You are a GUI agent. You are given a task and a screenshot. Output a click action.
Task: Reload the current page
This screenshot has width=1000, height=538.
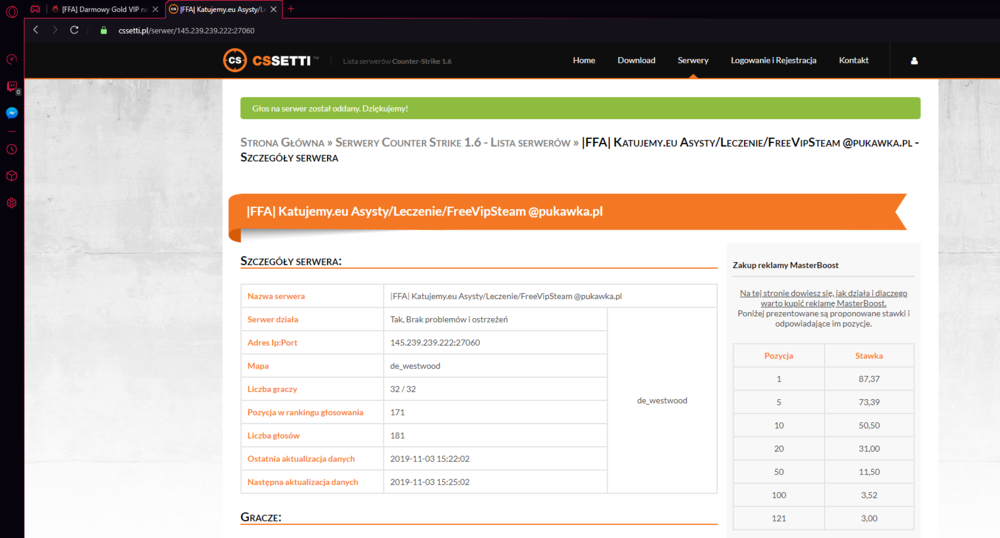point(74,30)
